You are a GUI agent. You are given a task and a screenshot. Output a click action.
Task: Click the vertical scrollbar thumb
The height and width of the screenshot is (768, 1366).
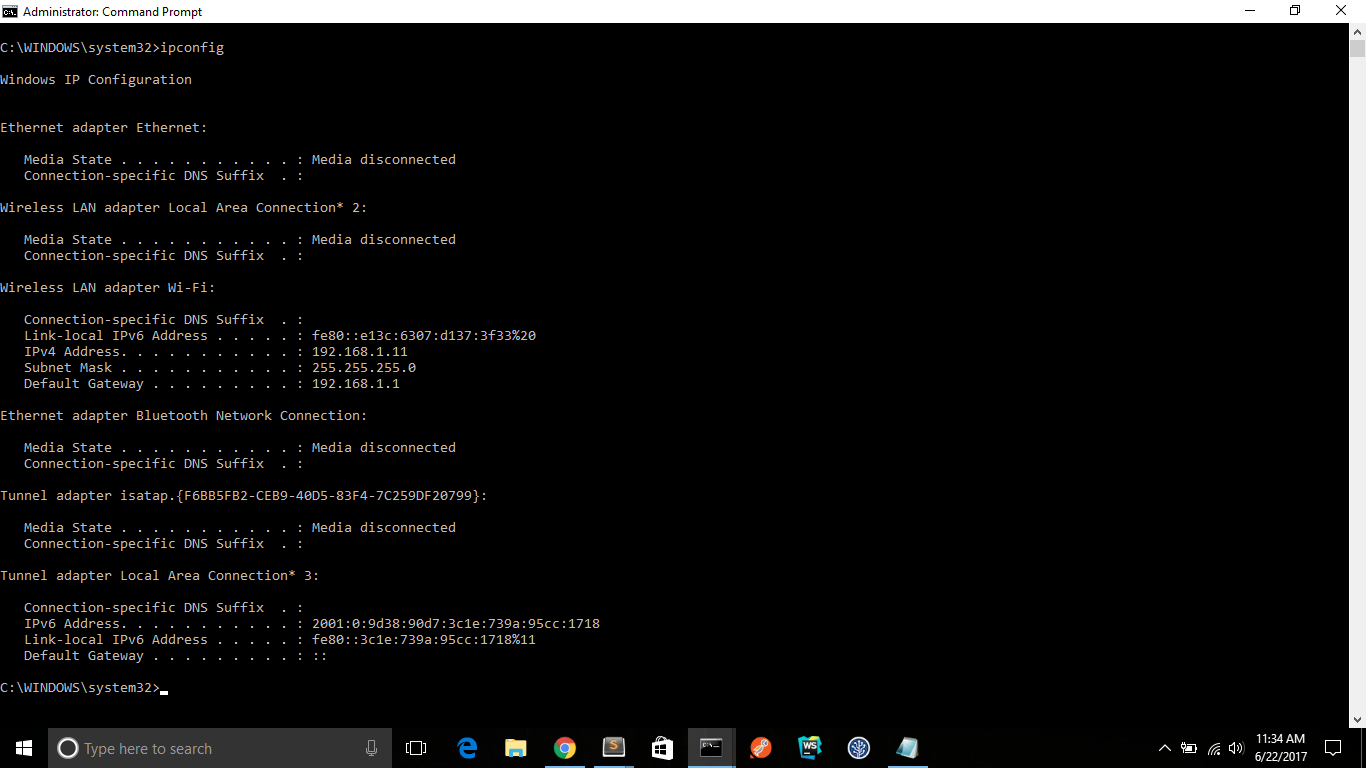(1357, 49)
